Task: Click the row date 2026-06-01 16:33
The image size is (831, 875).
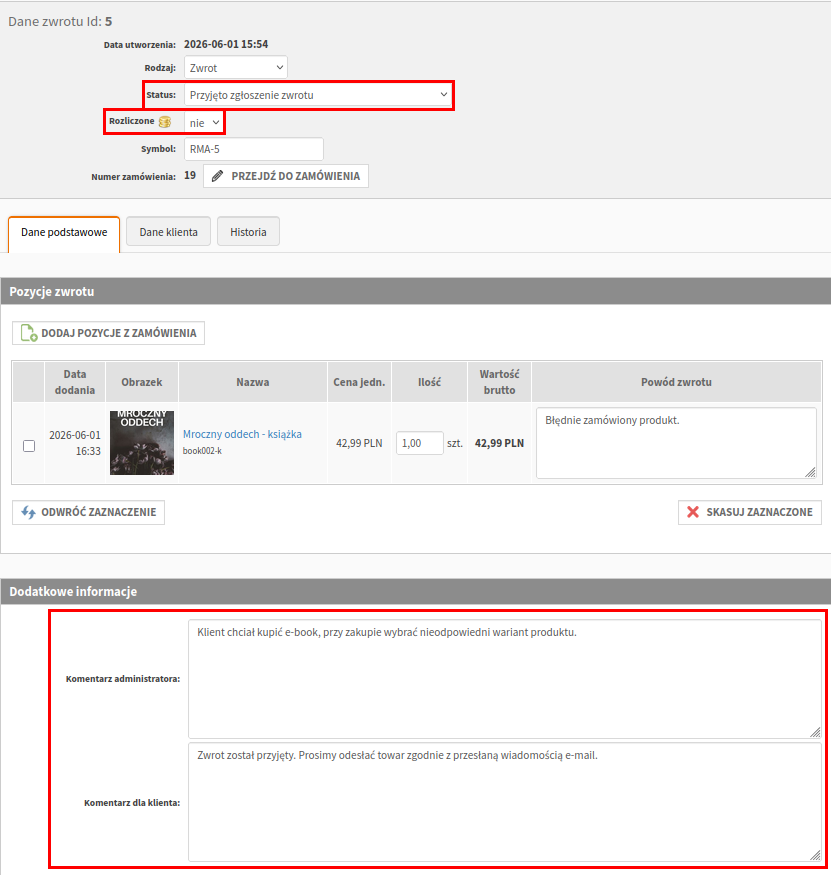Action: pyautogui.click(x=75, y=443)
